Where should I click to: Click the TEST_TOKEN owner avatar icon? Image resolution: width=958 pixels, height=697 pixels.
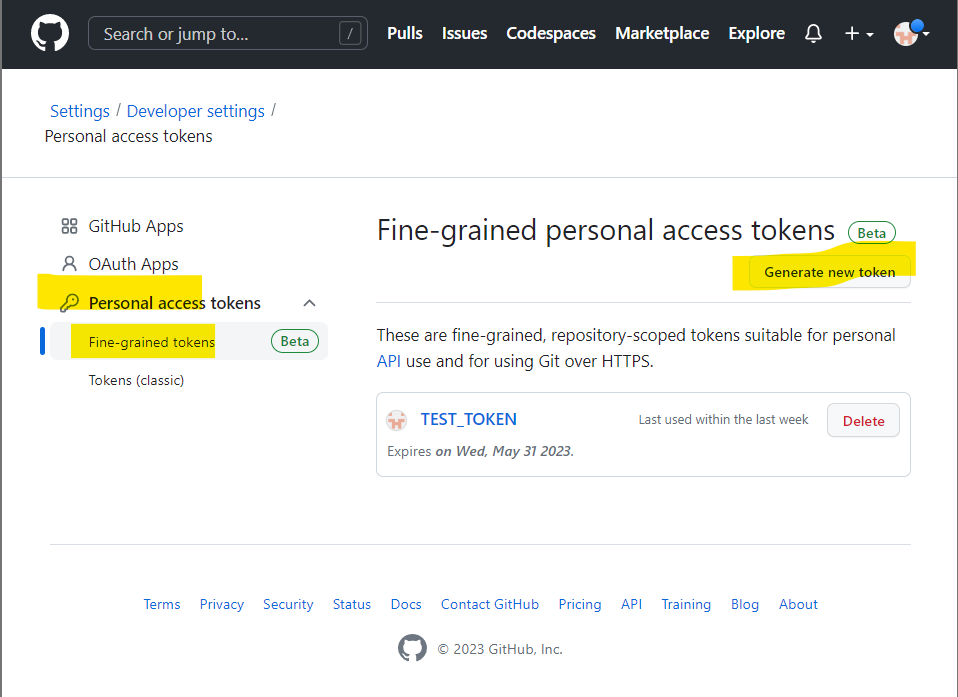(x=397, y=420)
